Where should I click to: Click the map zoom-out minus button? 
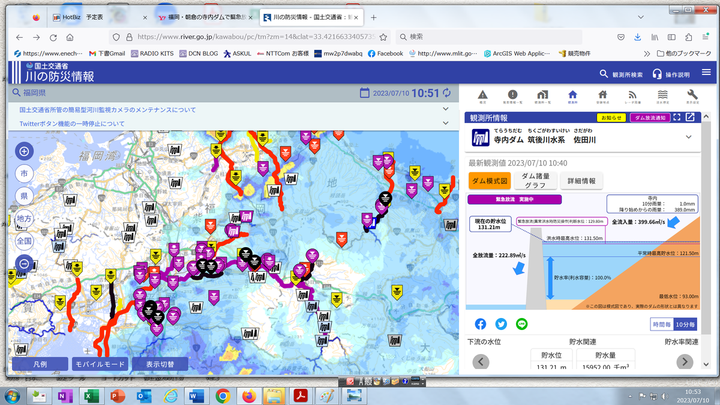[x=24, y=264]
